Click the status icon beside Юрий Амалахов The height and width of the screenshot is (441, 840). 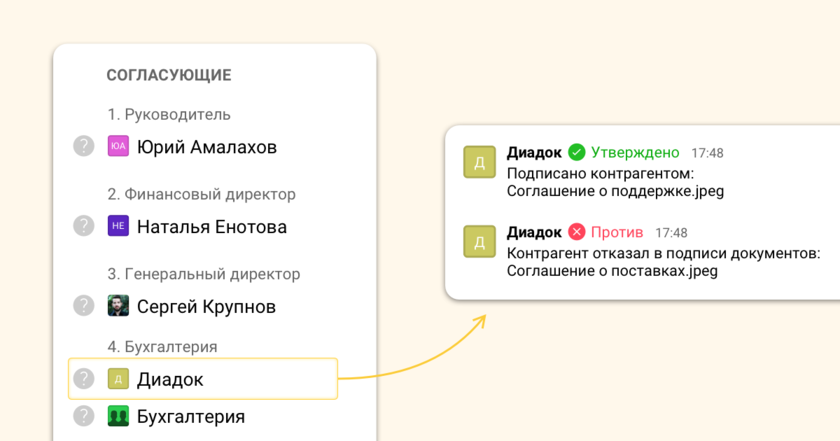(84, 146)
